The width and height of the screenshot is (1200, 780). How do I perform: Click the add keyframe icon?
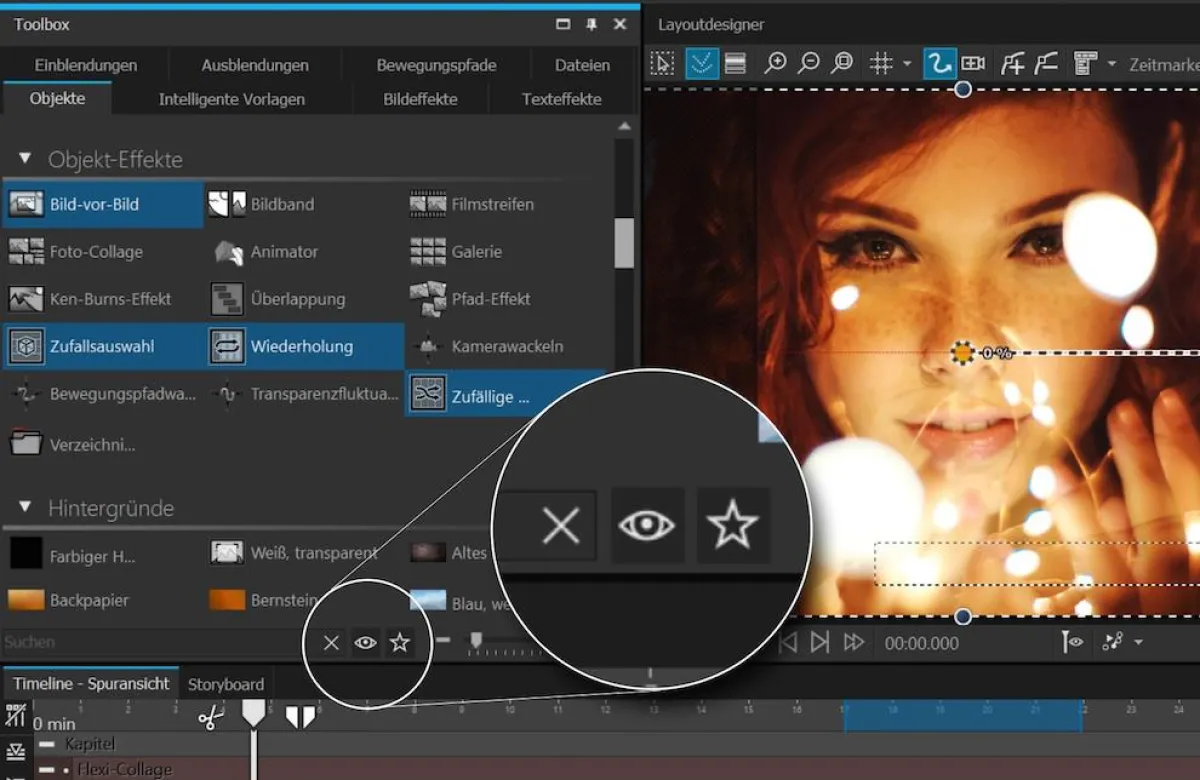(x=1013, y=64)
